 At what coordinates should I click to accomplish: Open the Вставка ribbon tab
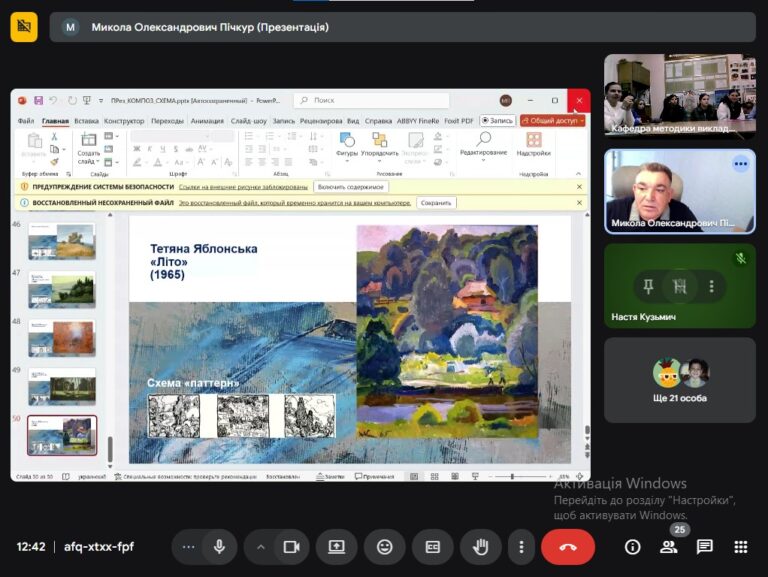coord(86,120)
